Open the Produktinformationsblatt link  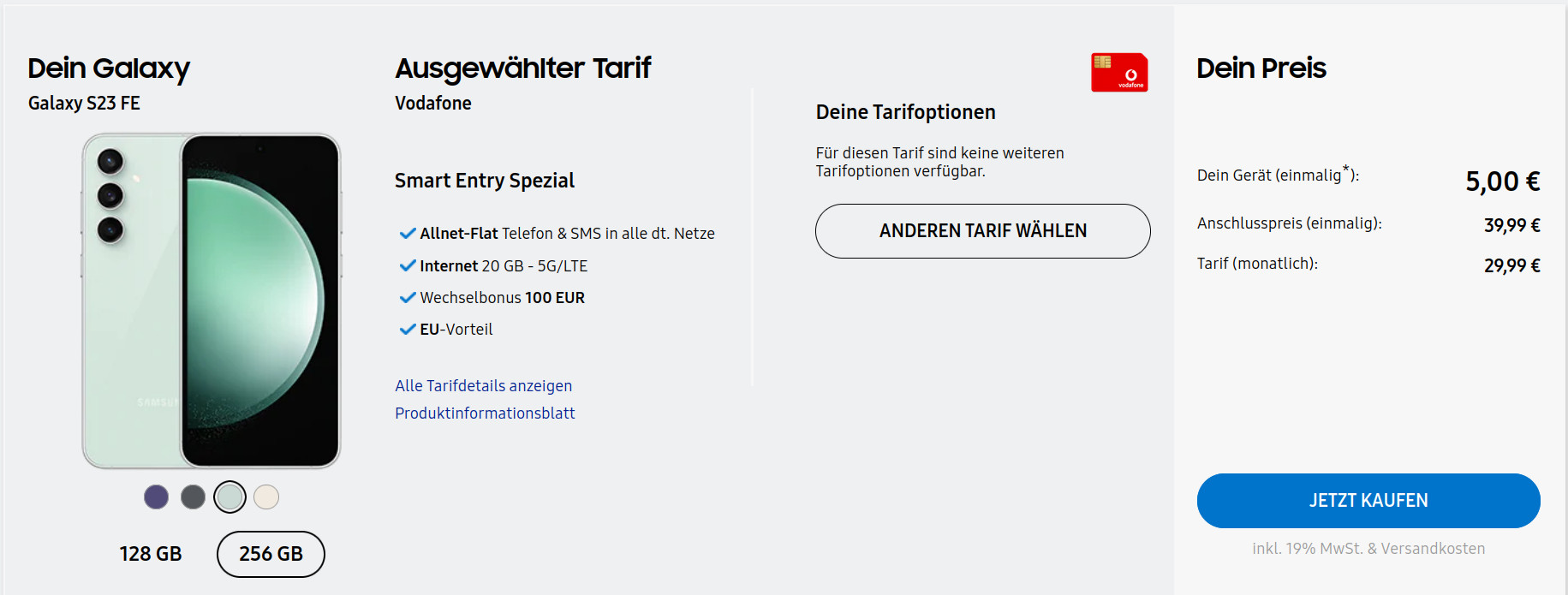pyautogui.click(x=485, y=413)
